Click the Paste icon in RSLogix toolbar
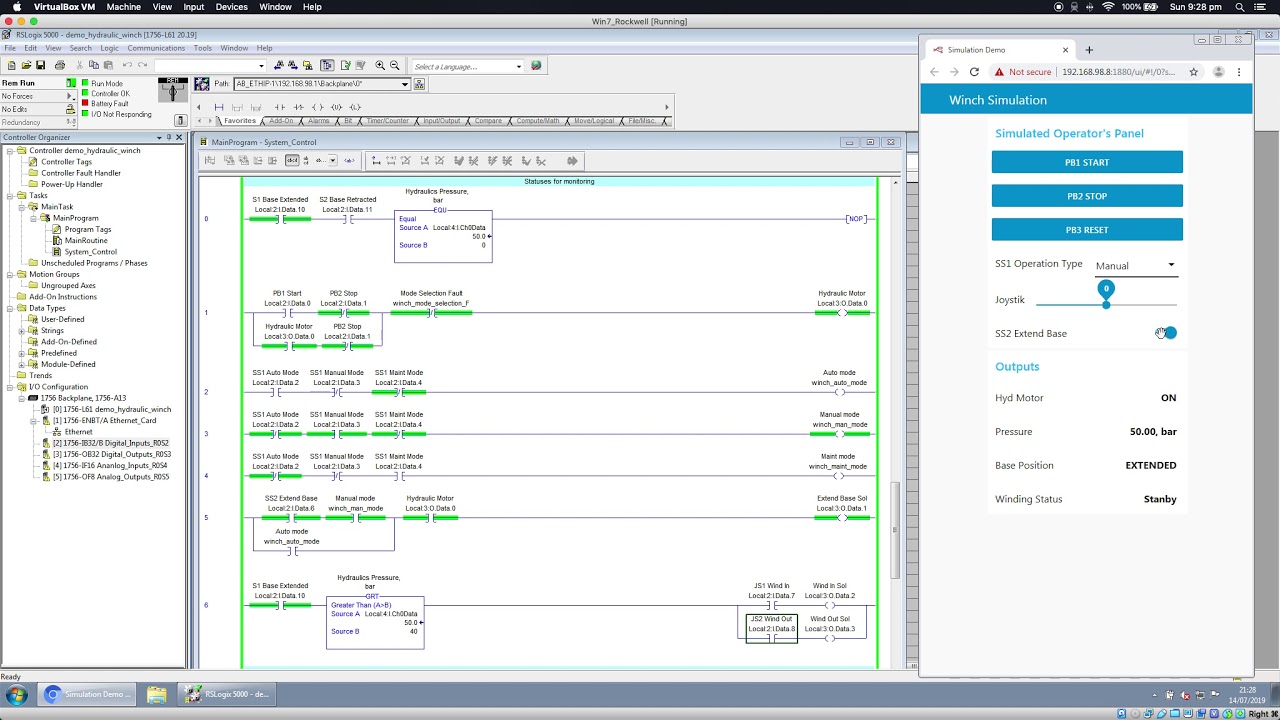This screenshot has height=720, width=1280. click(x=108, y=65)
